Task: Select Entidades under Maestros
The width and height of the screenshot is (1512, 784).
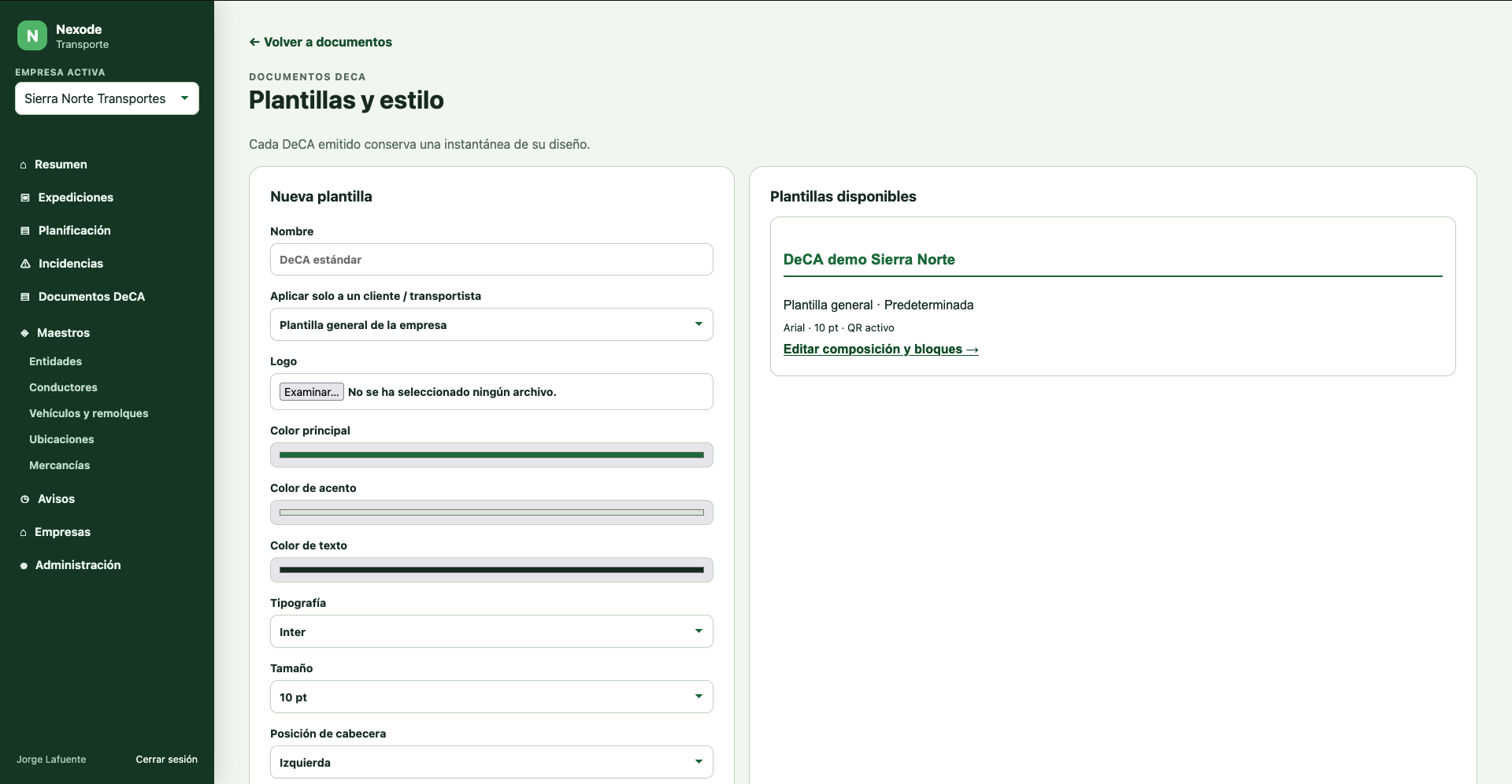Action: pos(55,361)
